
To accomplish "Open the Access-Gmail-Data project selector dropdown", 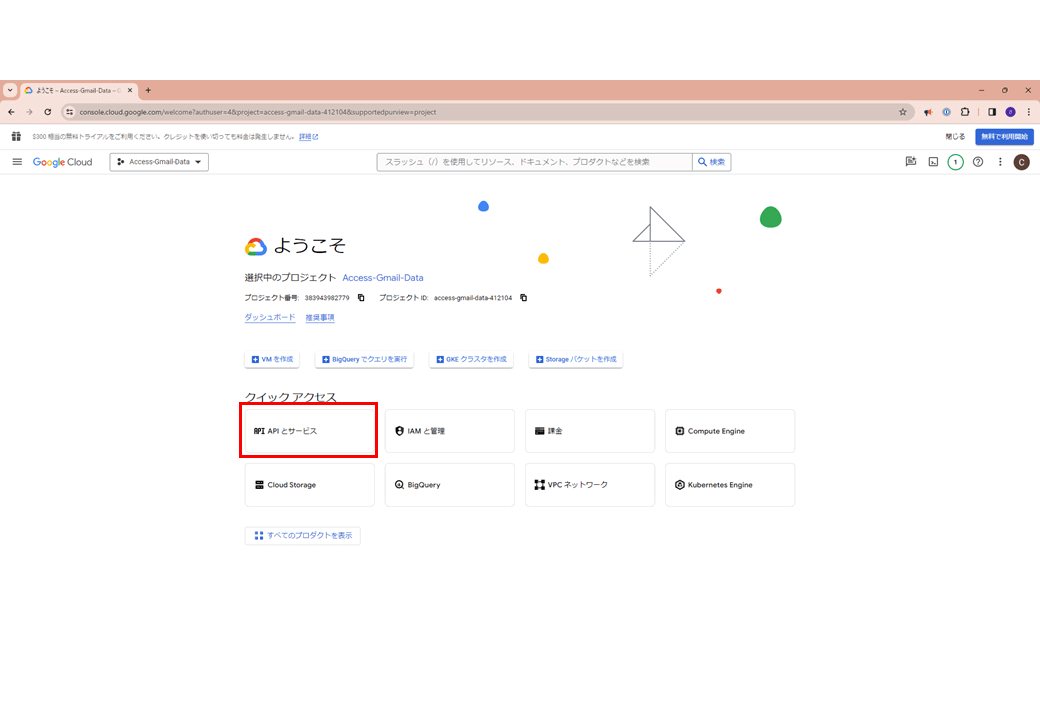I will coord(159,162).
